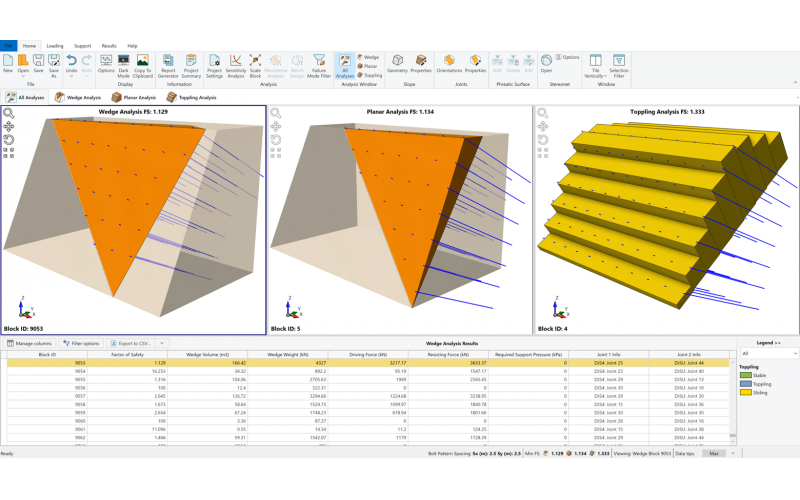This screenshot has height=500, width=800.
Task: Click the Filter options button
Action: tap(80, 343)
